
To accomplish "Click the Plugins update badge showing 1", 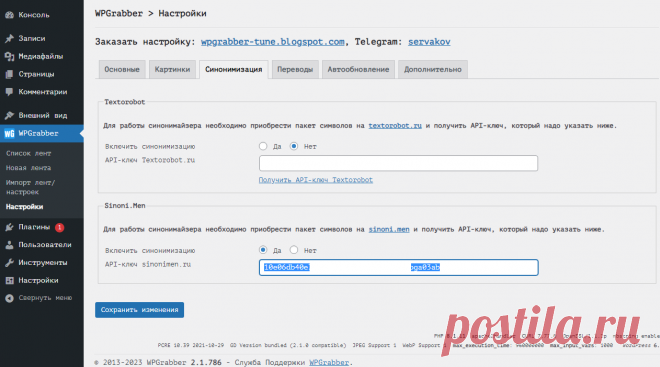I will pyautogui.click(x=59, y=227).
